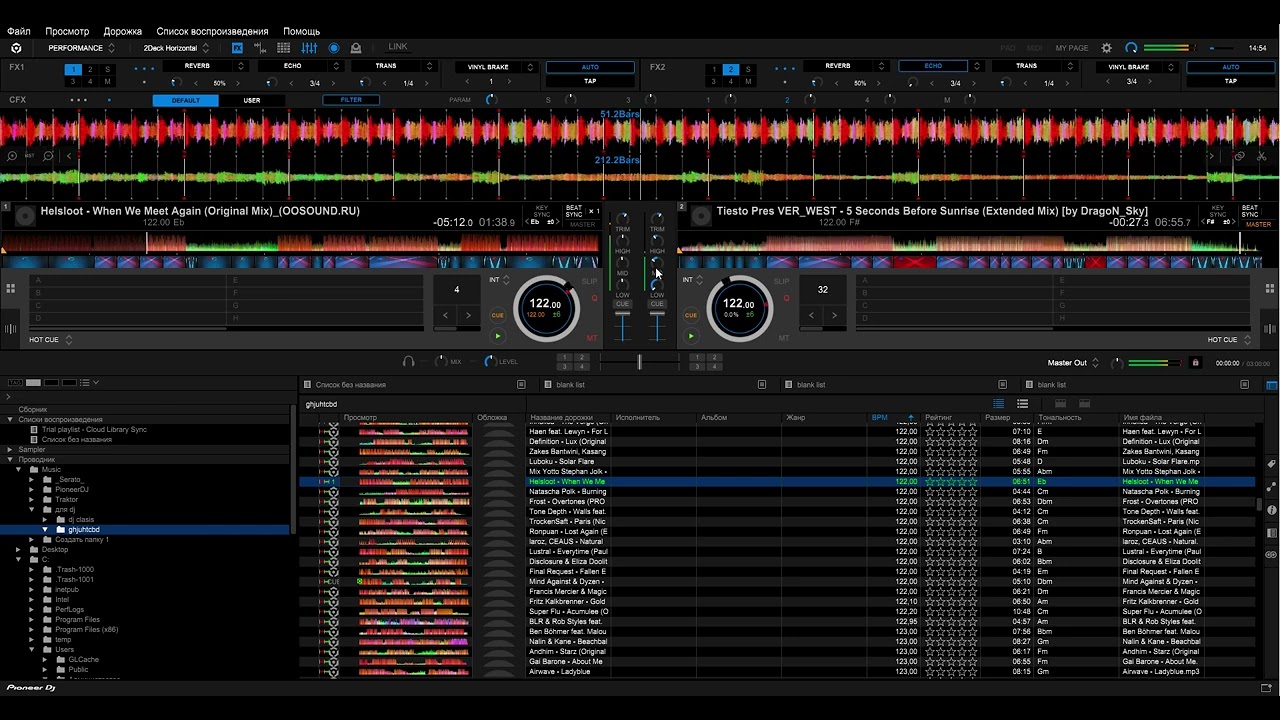This screenshot has height=720, width=1280.
Task: Double deck 2 beat loop with right arrow
Action: tap(834, 315)
